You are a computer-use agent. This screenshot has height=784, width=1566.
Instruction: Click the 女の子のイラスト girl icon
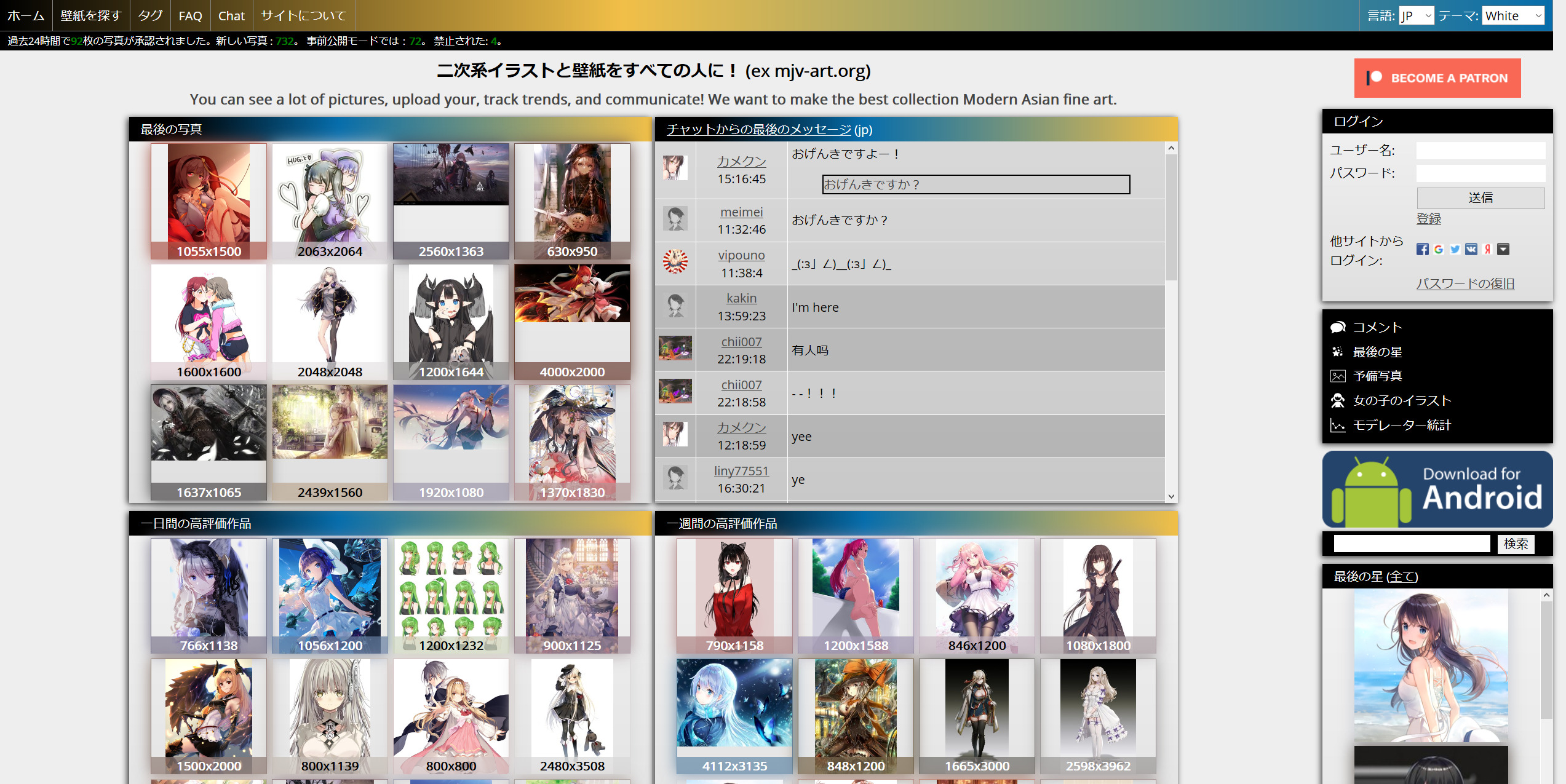point(1338,401)
